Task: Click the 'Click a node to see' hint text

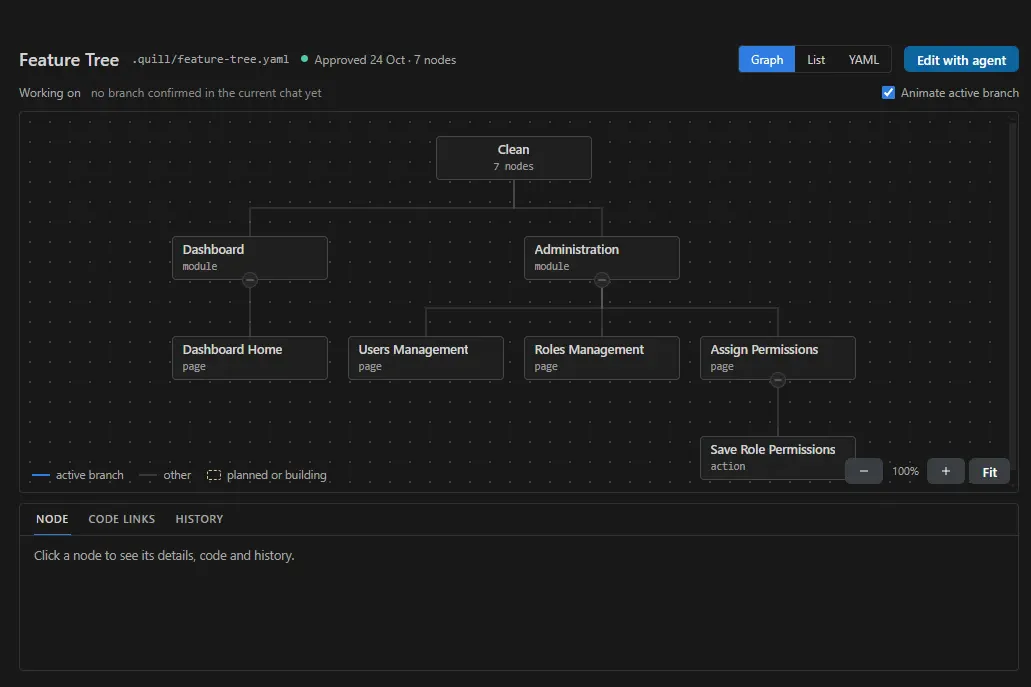Action: [x=164, y=556]
